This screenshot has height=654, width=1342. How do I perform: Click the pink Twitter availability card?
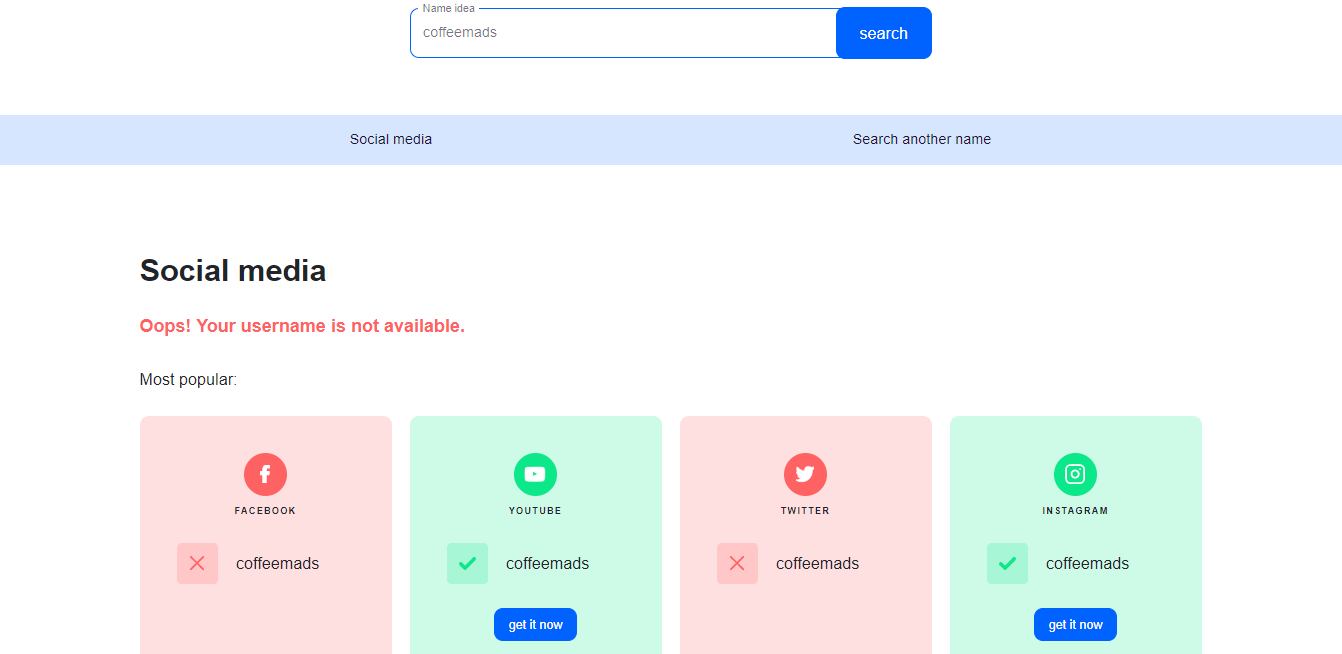805,600
